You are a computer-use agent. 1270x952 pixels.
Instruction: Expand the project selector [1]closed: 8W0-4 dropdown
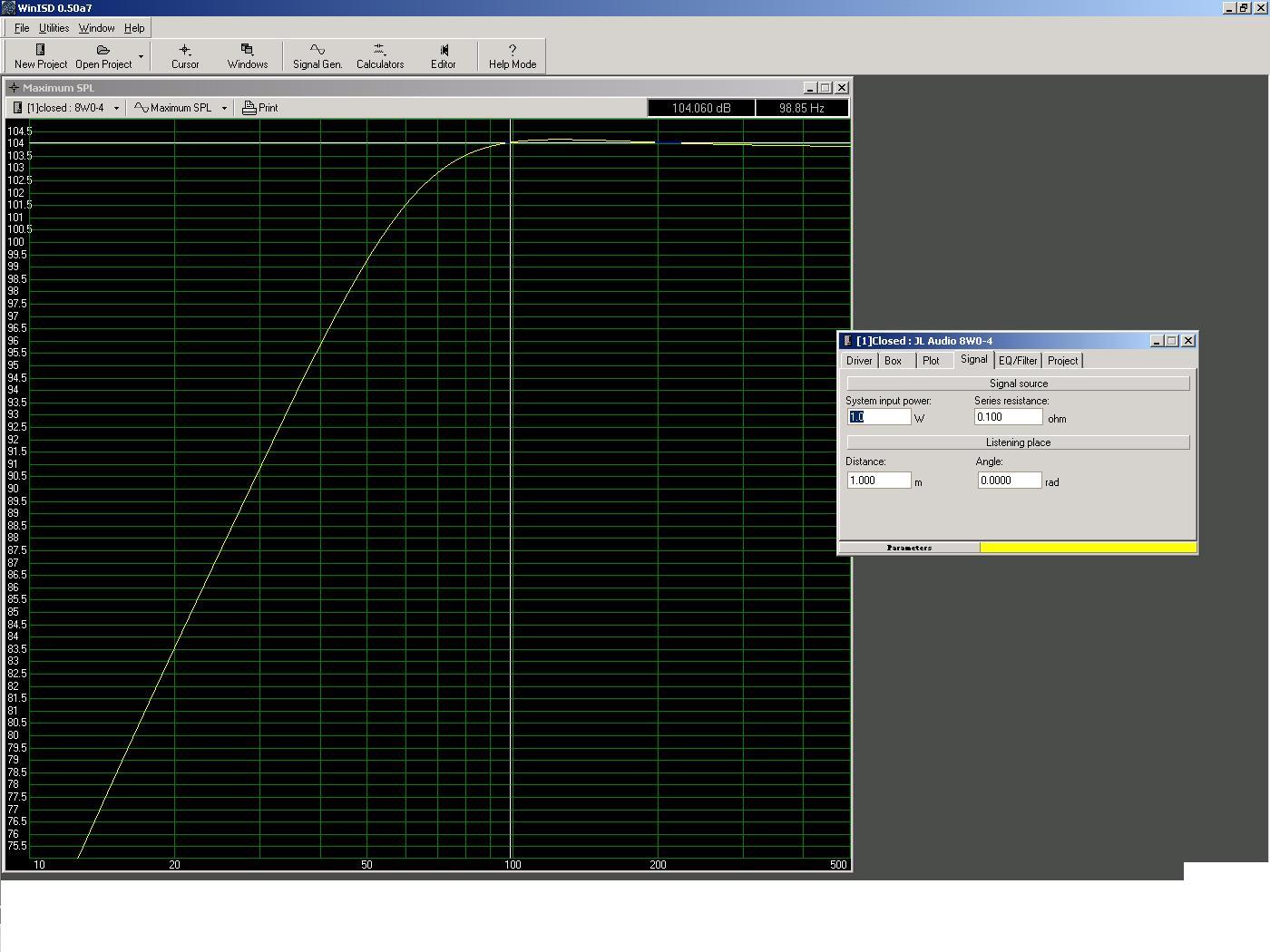(x=116, y=108)
